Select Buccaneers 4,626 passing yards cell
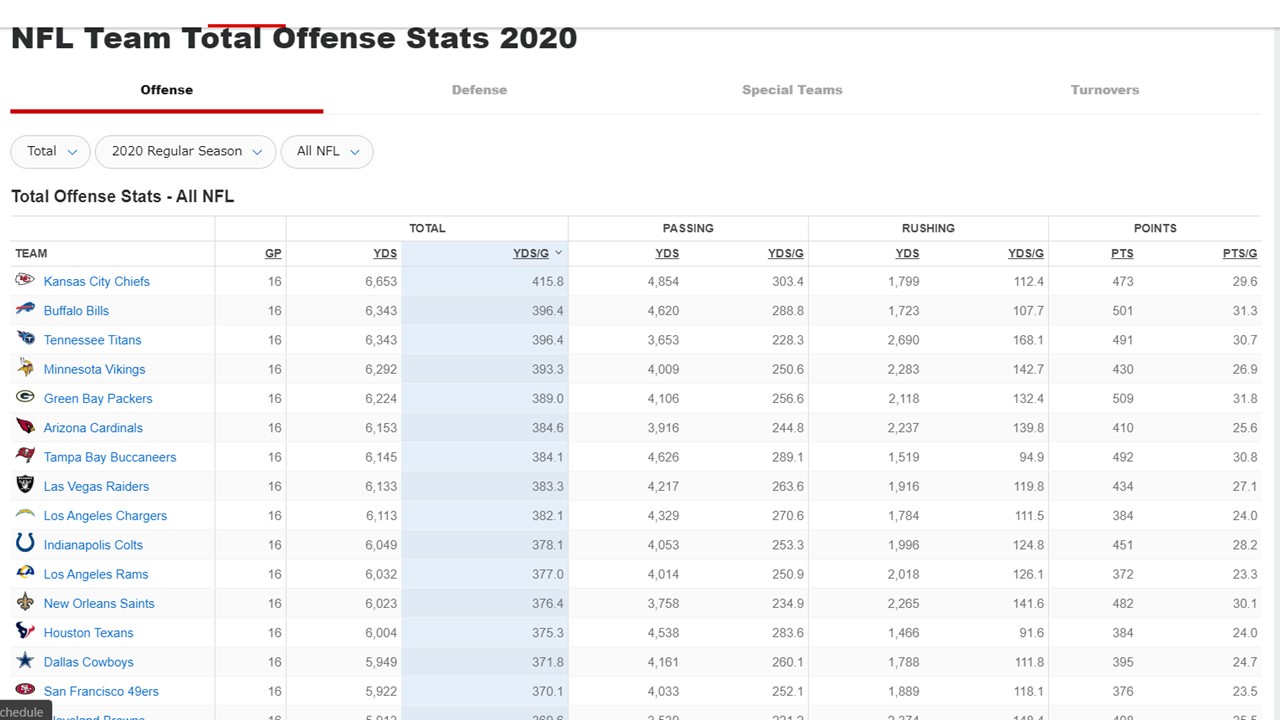This screenshot has width=1280, height=720. click(663, 457)
